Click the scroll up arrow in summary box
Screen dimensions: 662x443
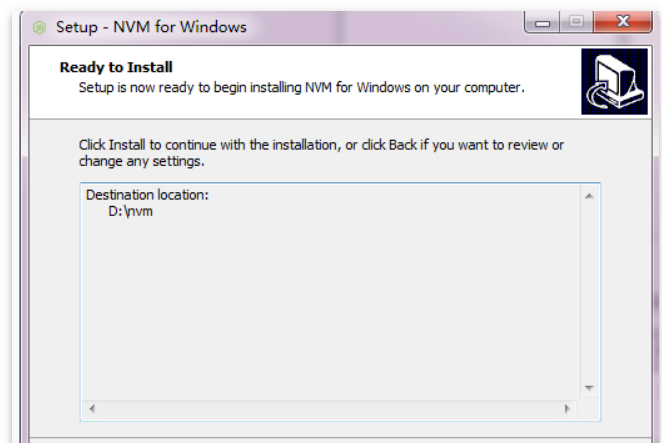pyautogui.click(x=589, y=196)
